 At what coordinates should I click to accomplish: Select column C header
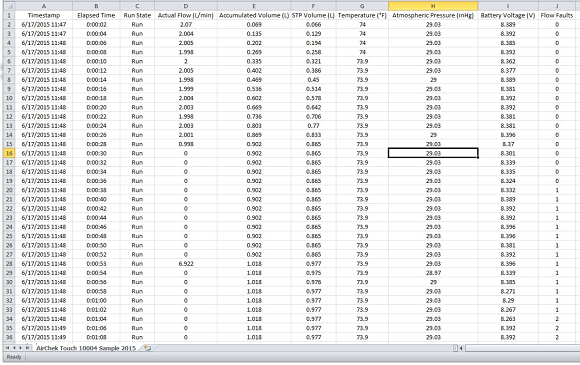coord(137,6)
